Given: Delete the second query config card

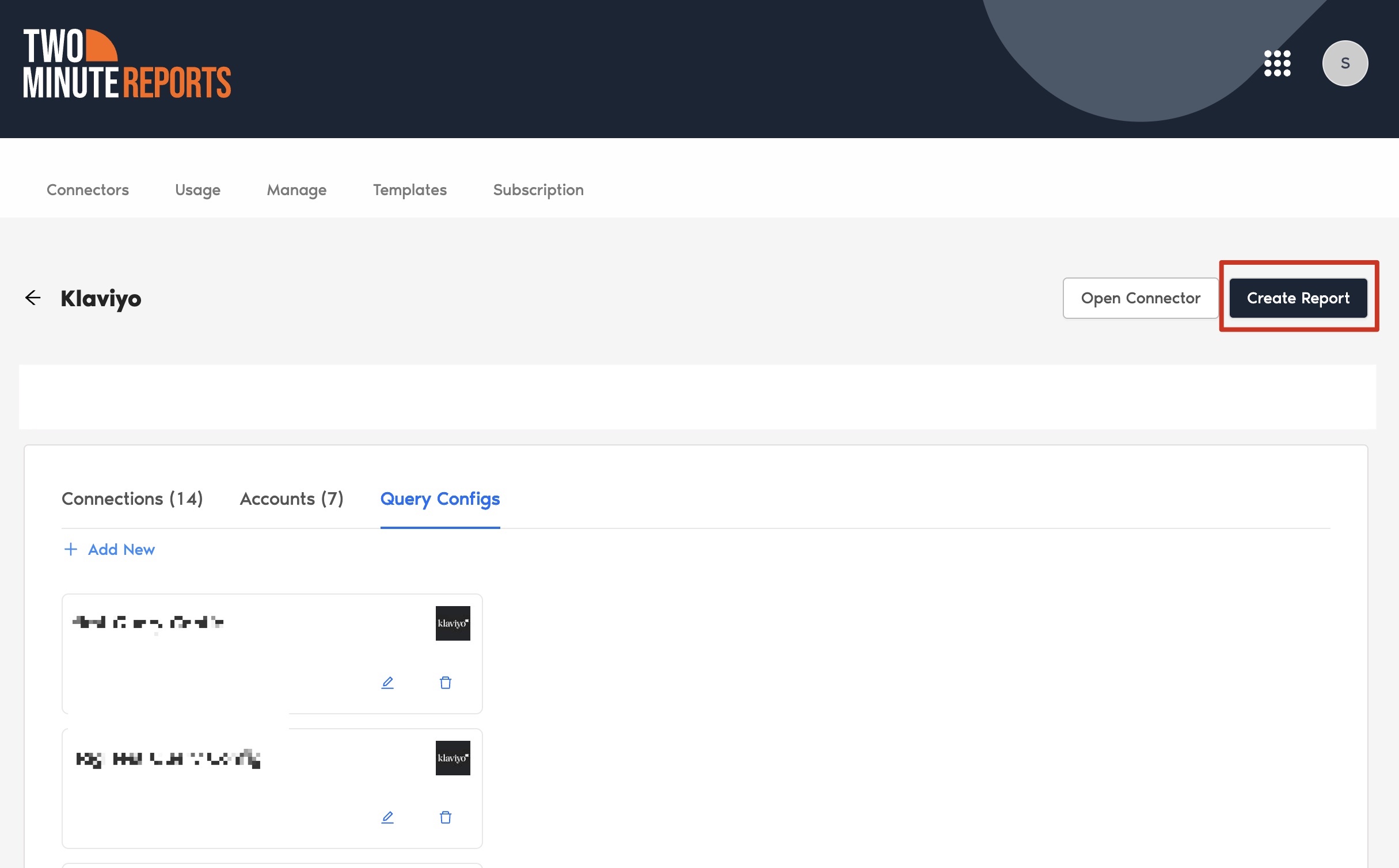Looking at the screenshot, I should click(446, 817).
